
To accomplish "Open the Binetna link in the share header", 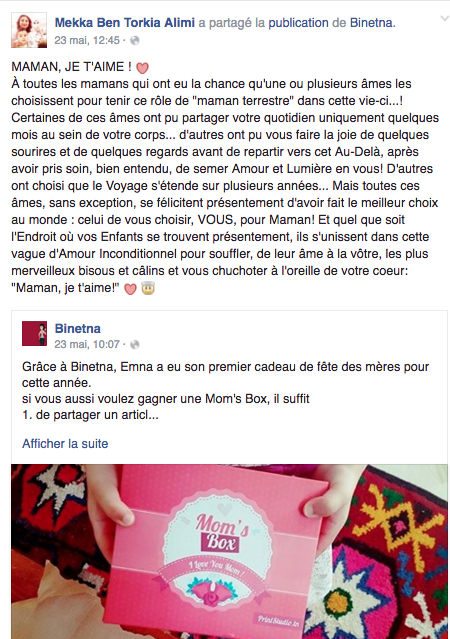I will point(373,22).
